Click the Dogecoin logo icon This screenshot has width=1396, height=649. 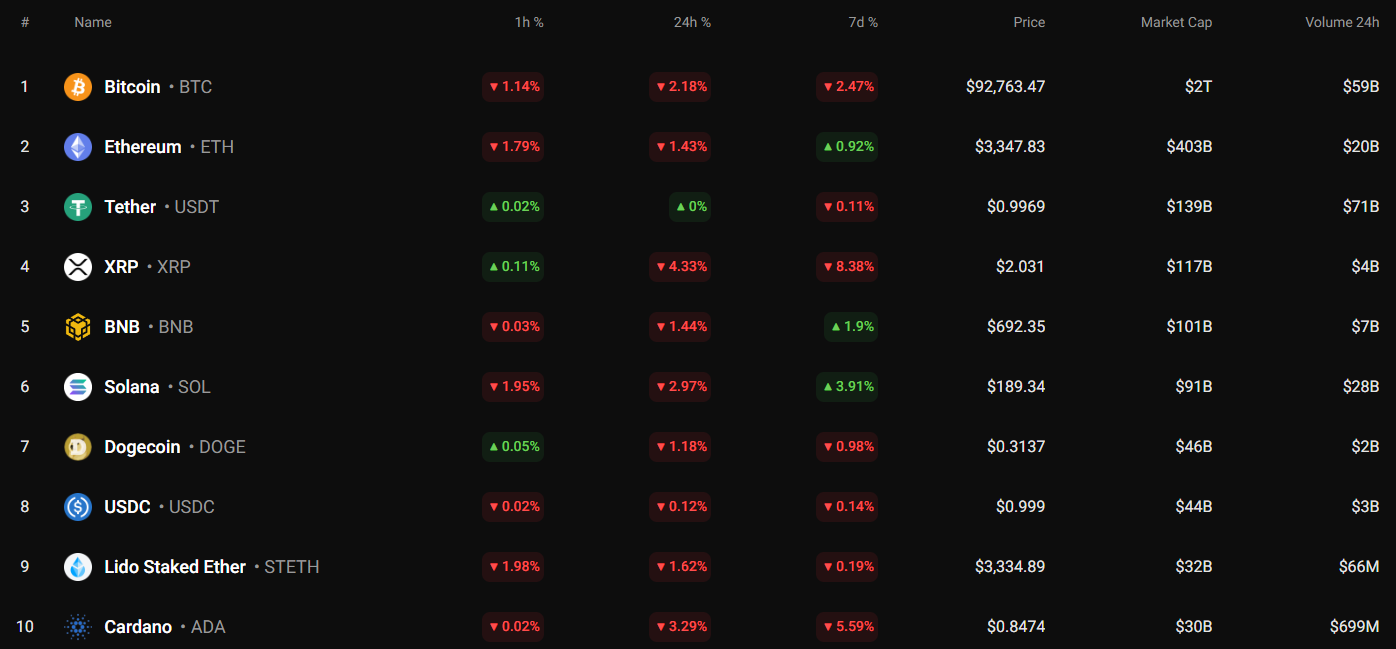coord(78,447)
